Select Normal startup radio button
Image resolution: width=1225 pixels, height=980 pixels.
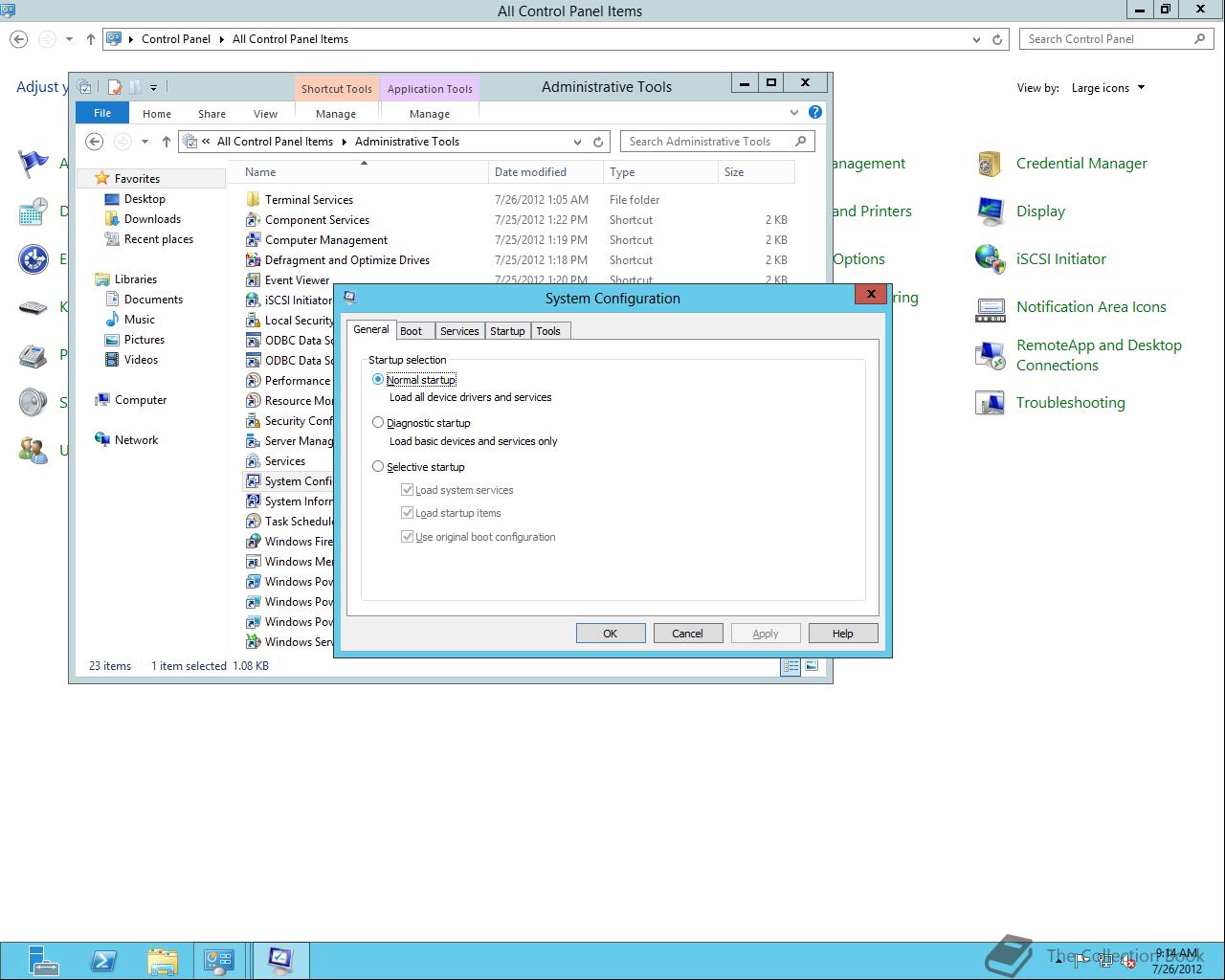pos(378,379)
